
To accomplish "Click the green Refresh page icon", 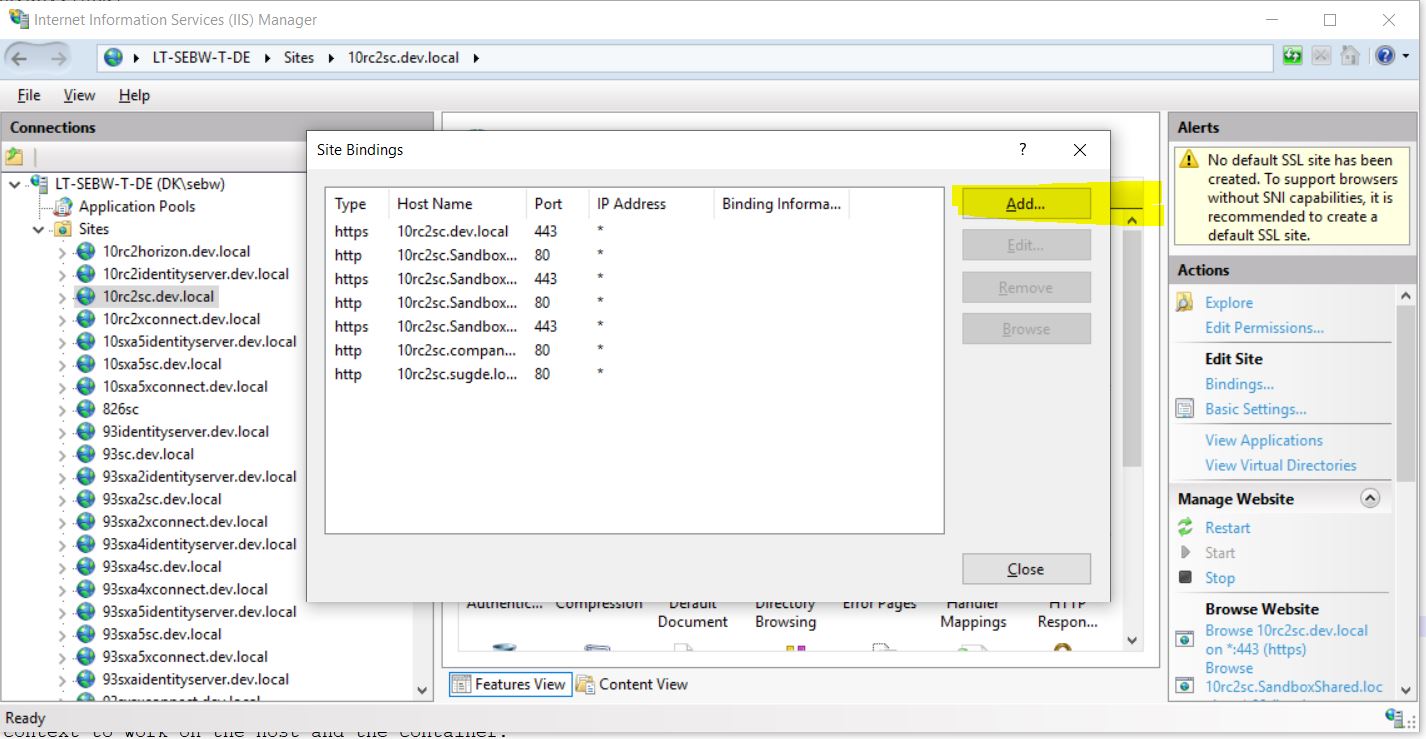I will point(1292,56).
